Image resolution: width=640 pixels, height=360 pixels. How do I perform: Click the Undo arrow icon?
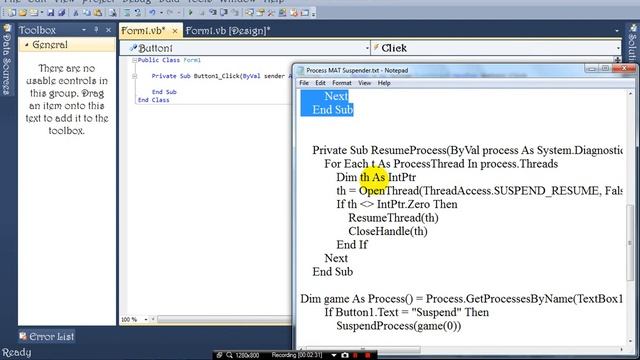coord(152,13)
